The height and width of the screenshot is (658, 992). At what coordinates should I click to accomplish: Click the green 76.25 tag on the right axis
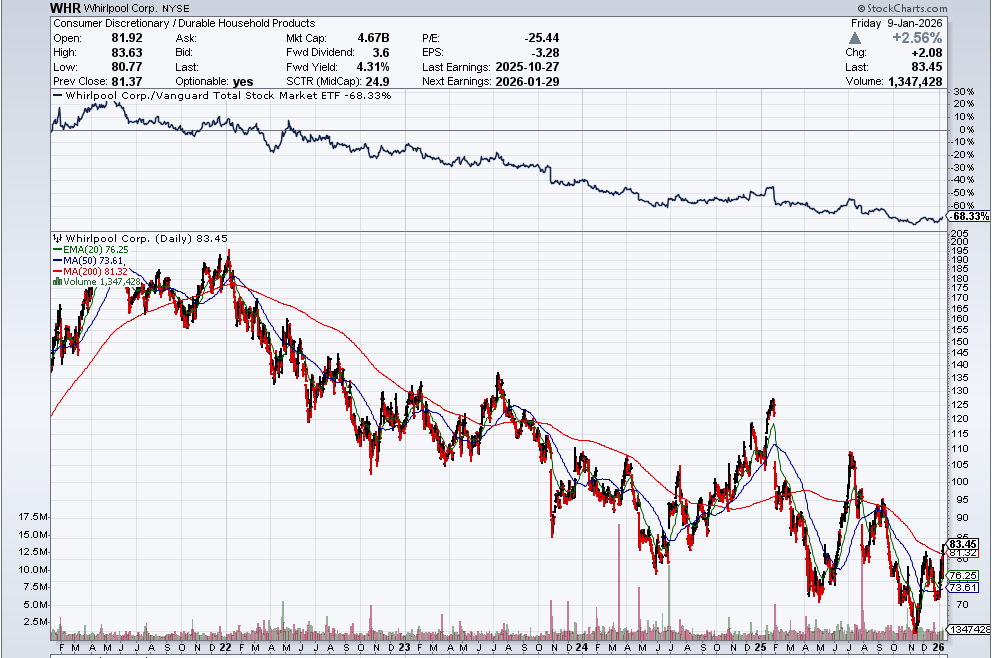click(x=963, y=575)
